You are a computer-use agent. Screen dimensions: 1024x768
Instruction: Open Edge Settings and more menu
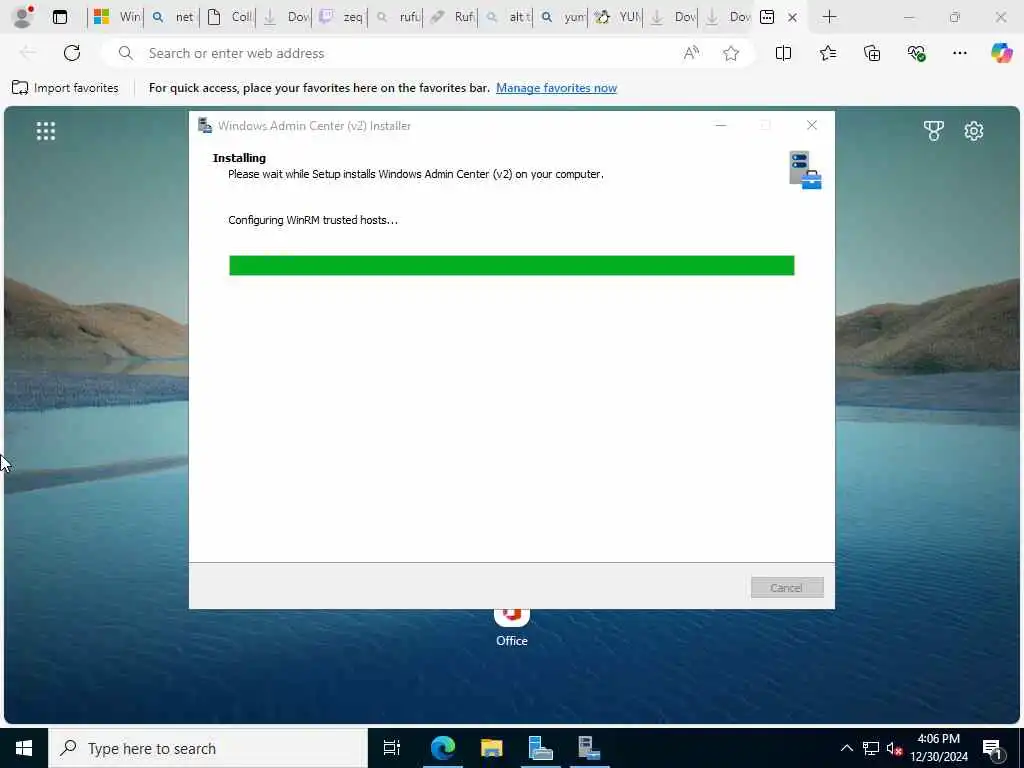click(x=959, y=53)
